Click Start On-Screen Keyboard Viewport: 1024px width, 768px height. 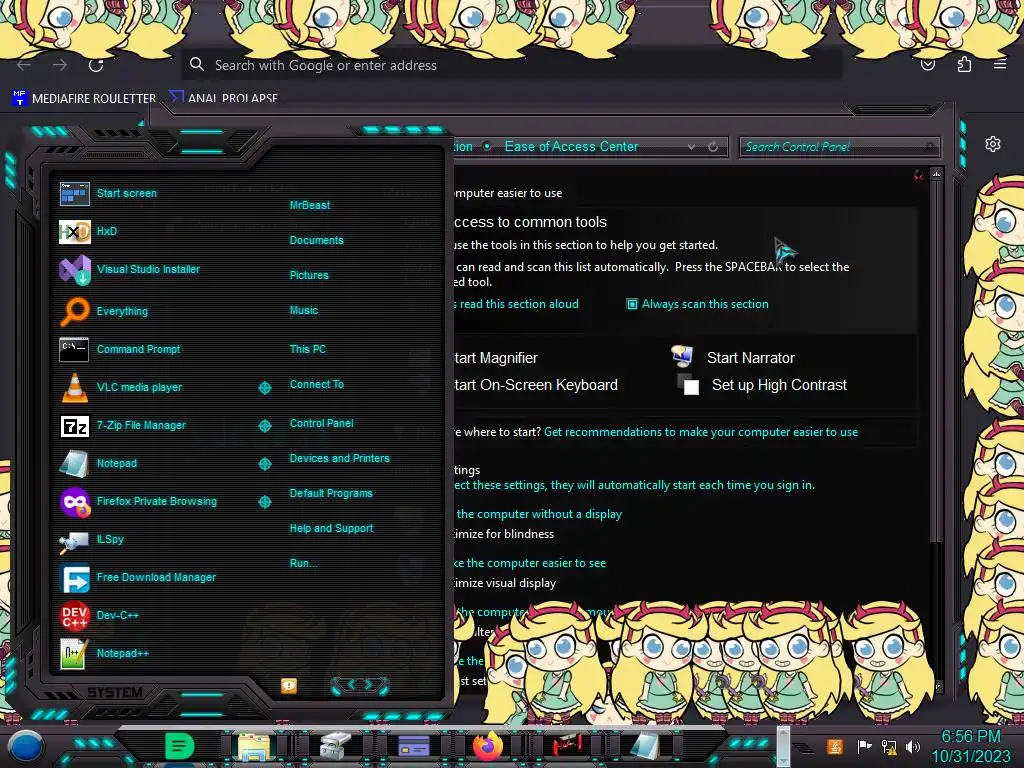point(536,385)
